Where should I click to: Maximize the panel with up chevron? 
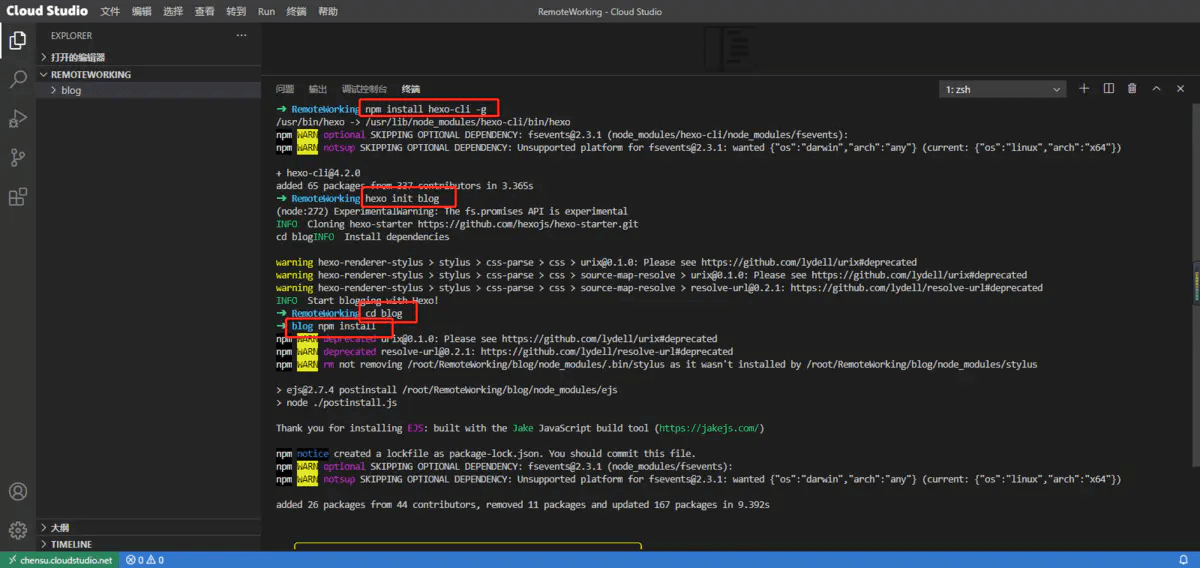click(x=1157, y=89)
